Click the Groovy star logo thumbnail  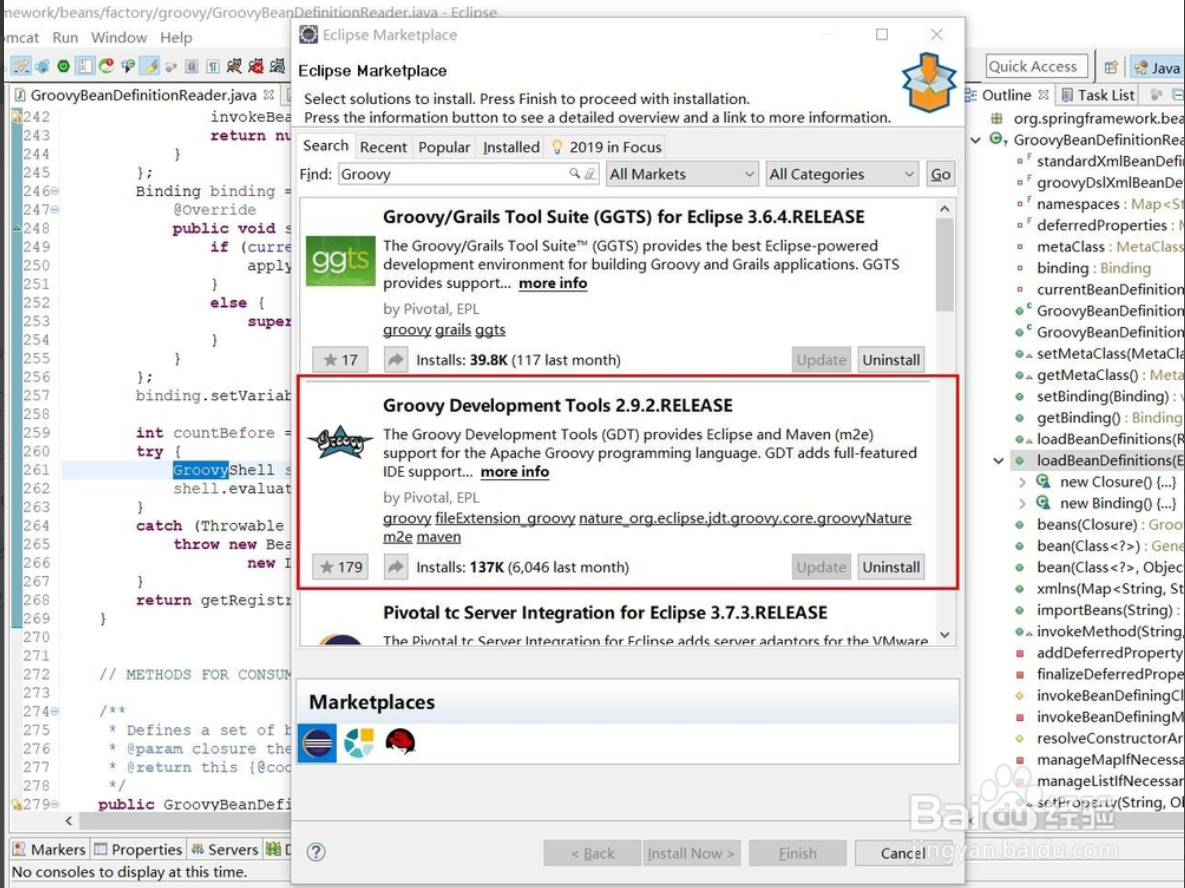click(x=340, y=441)
